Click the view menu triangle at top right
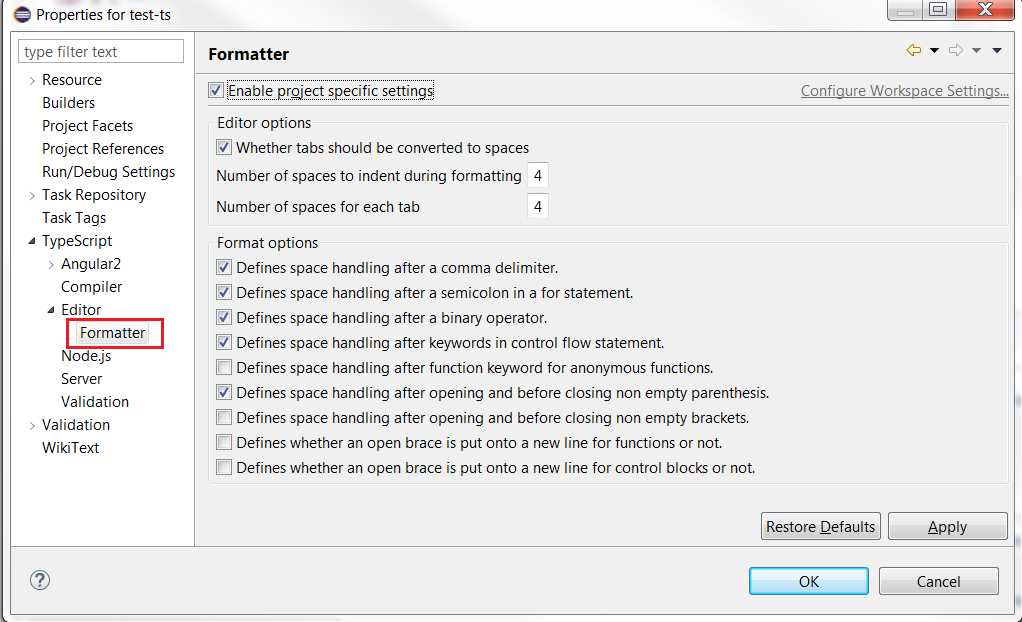The image size is (1022, 622). [x=996, y=48]
